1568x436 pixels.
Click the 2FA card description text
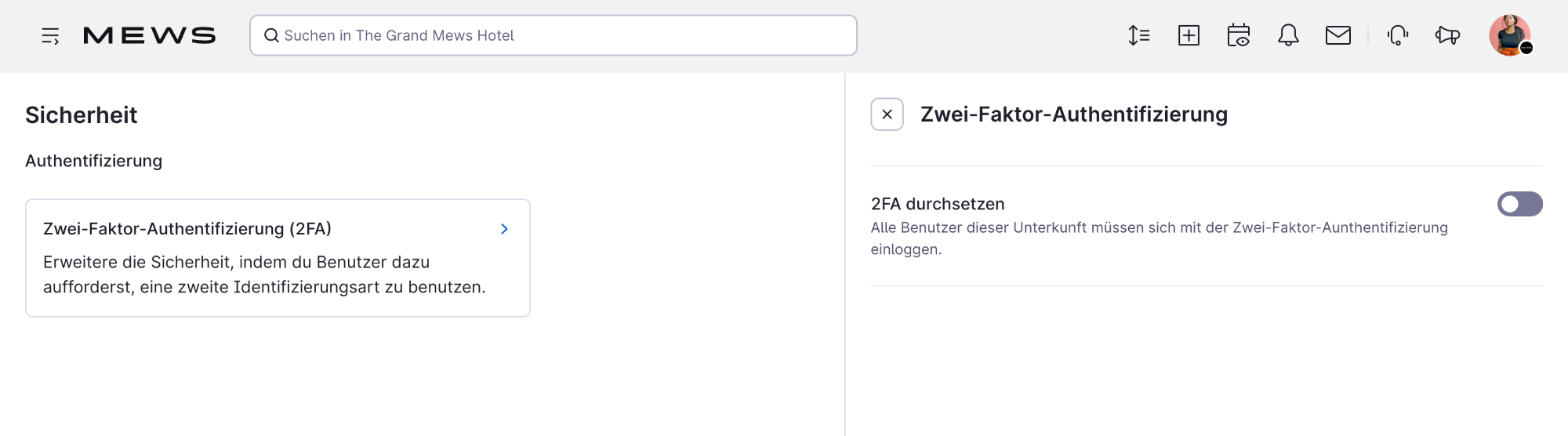[x=264, y=274]
